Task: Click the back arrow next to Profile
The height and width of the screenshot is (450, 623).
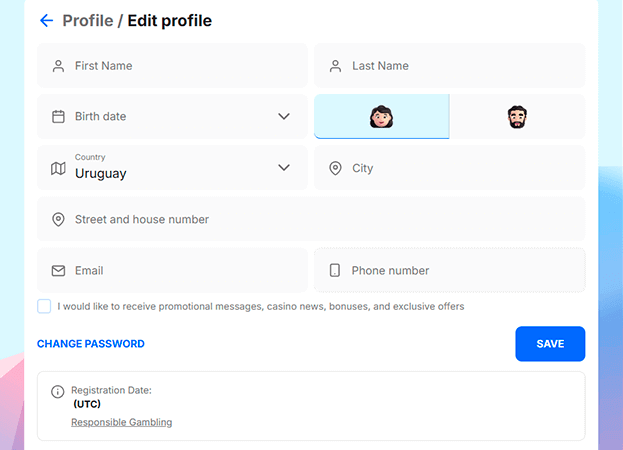Action: point(46,21)
